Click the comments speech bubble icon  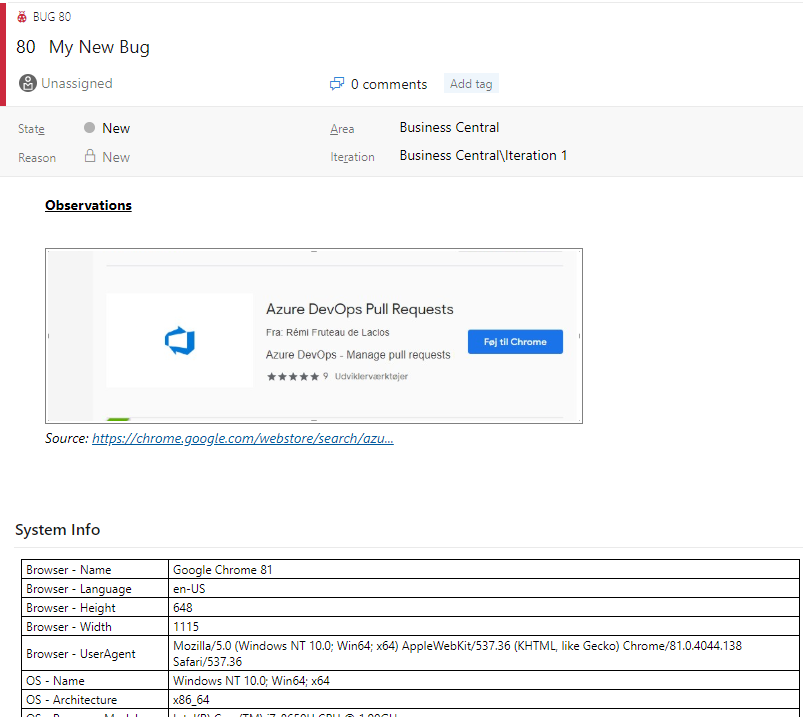(336, 83)
